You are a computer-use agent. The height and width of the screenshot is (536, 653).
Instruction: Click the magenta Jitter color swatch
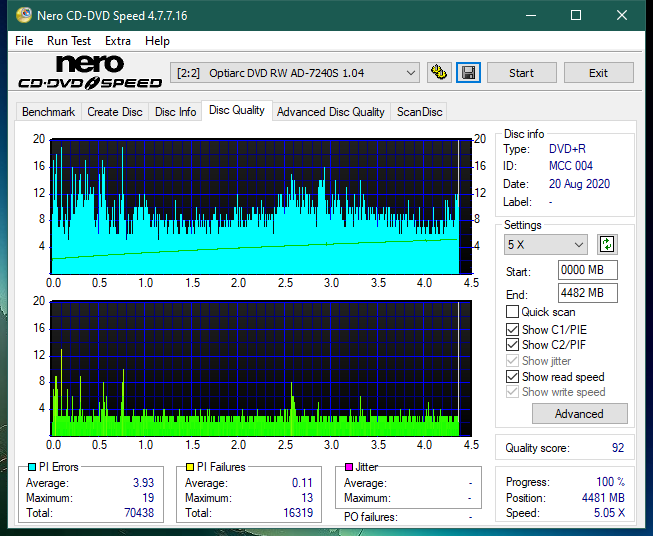(x=349, y=467)
